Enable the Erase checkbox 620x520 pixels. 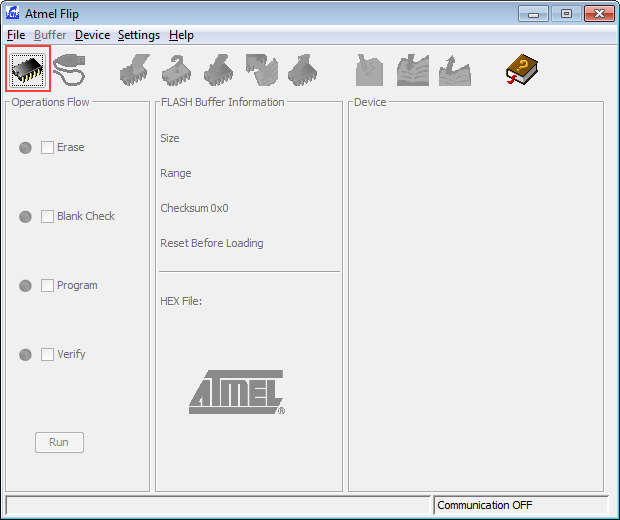(47, 147)
